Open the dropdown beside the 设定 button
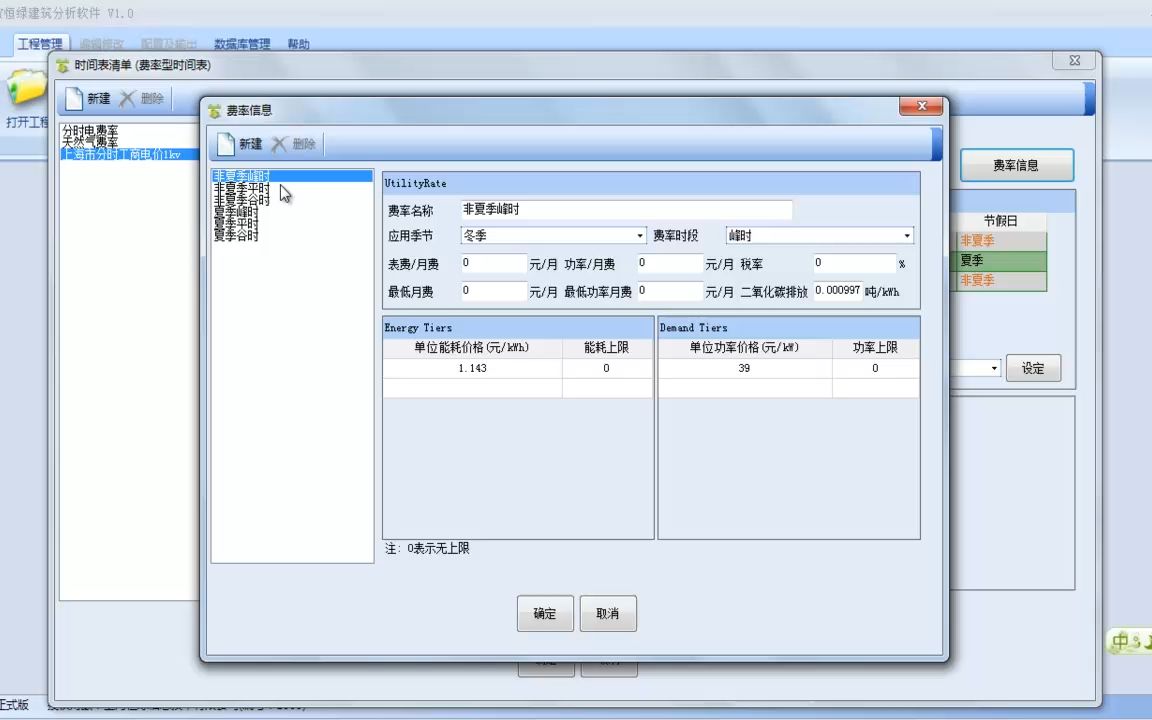Viewport: 1152px width, 720px height. (x=991, y=368)
